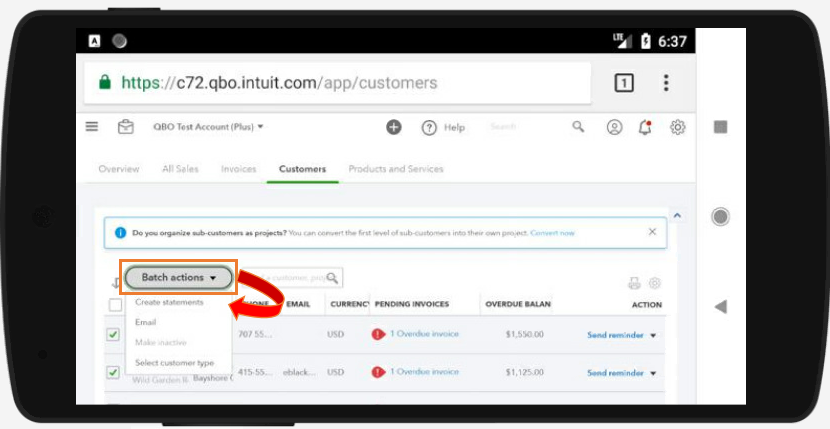Open the browser three-dot menu
The height and width of the screenshot is (429, 830).
(x=666, y=83)
